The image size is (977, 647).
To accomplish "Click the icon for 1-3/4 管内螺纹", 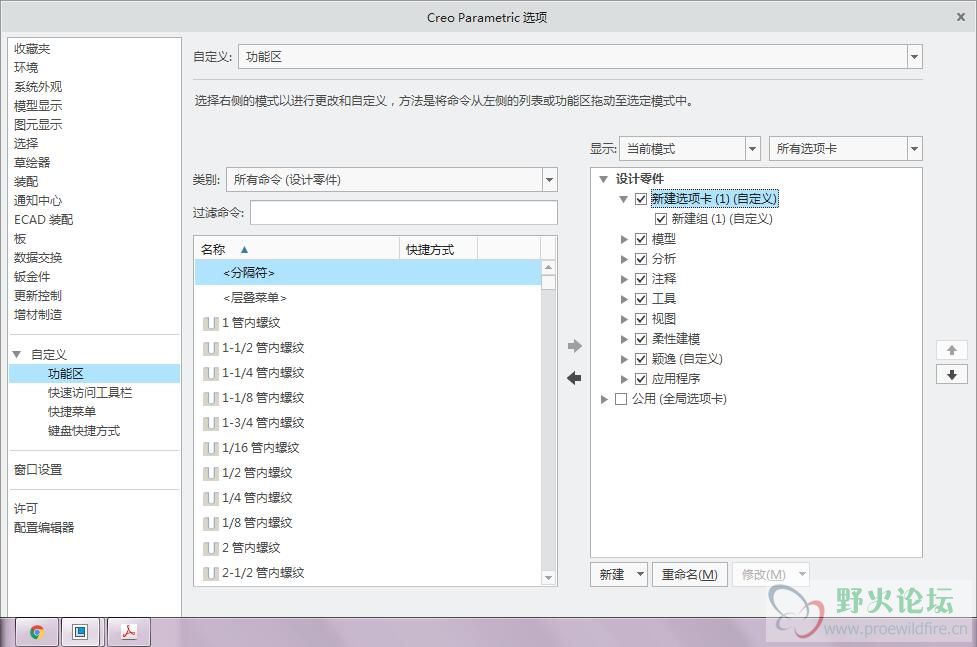I will 211,423.
